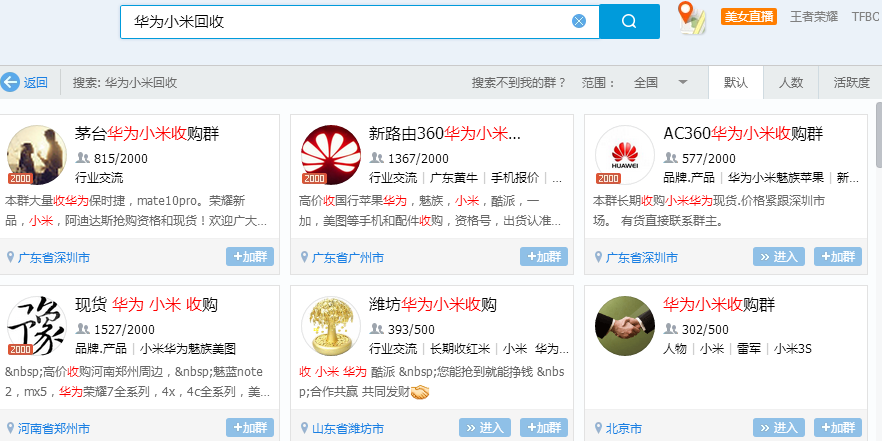Image resolution: width=882 pixels, height=441 pixels.
Task: Click location pin beside 北京市
Action: tap(598, 428)
